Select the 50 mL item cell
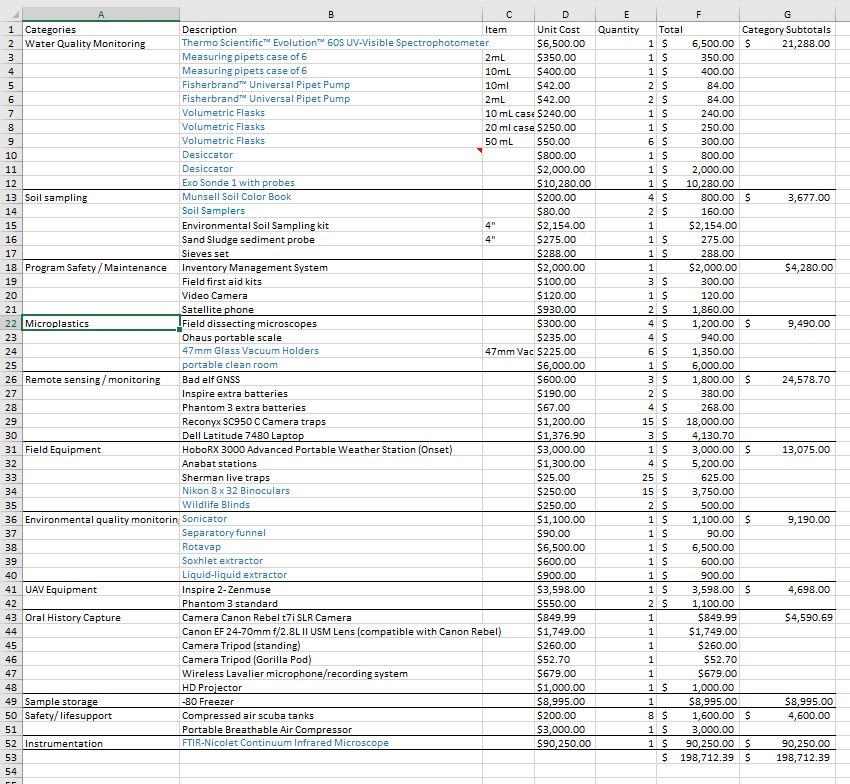The height and width of the screenshot is (784, 850). tap(508, 142)
